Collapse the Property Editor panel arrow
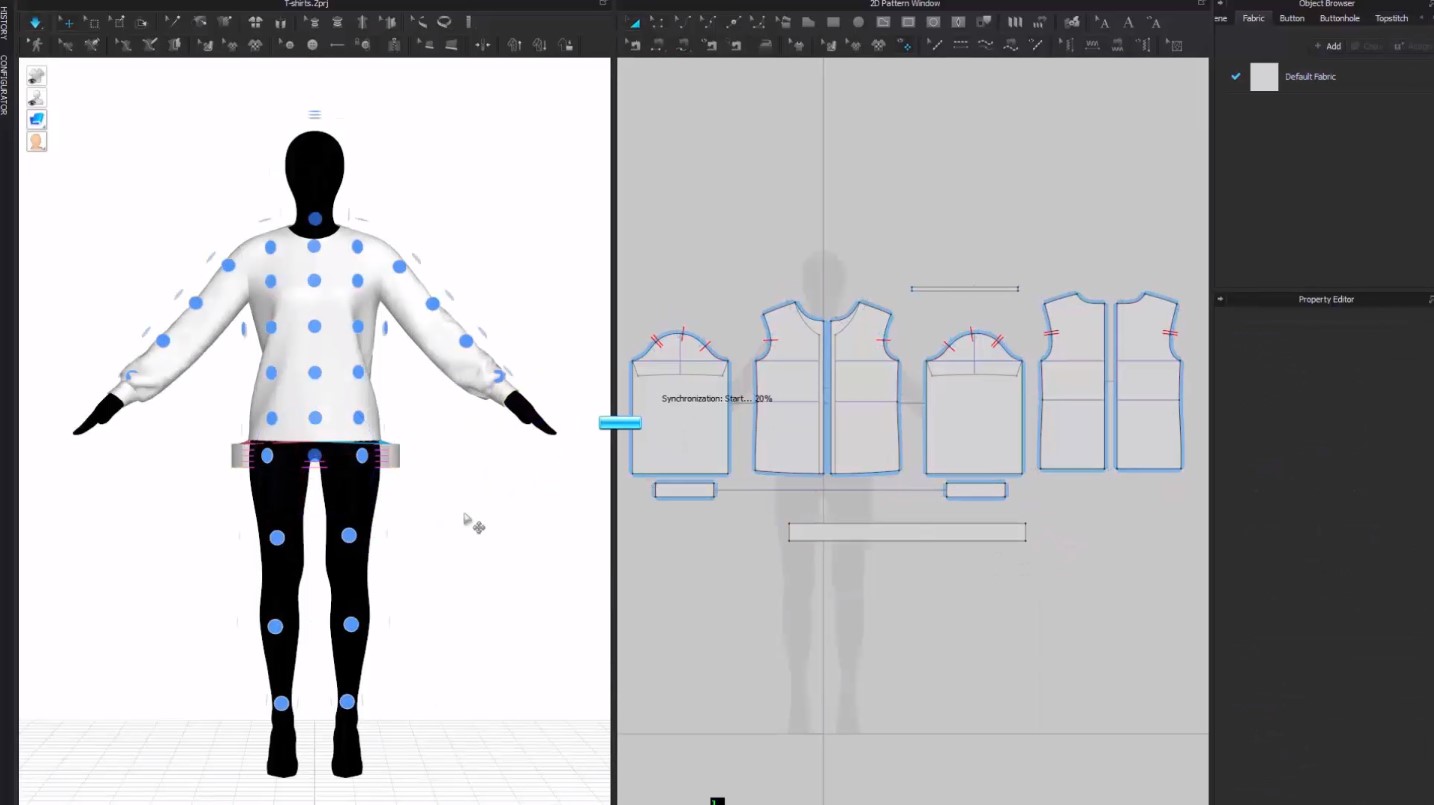Image resolution: width=1434 pixels, height=805 pixels. pyautogui.click(x=1220, y=299)
